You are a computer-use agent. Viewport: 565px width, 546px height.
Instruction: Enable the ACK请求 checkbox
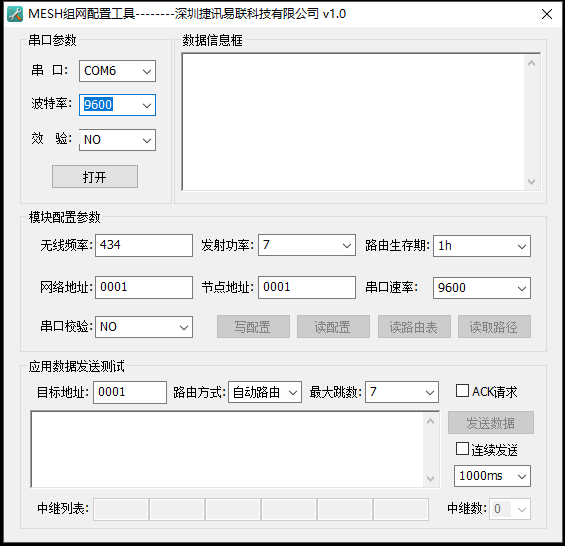[462, 391]
